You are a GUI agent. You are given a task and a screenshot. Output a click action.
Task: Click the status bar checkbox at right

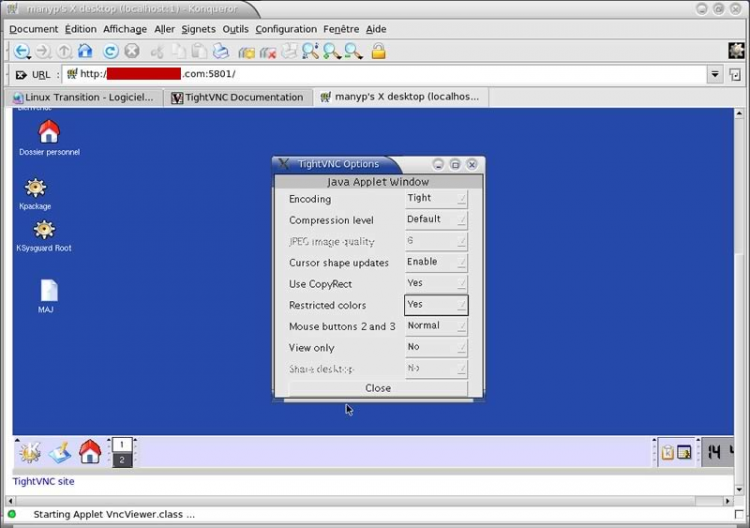point(739,515)
